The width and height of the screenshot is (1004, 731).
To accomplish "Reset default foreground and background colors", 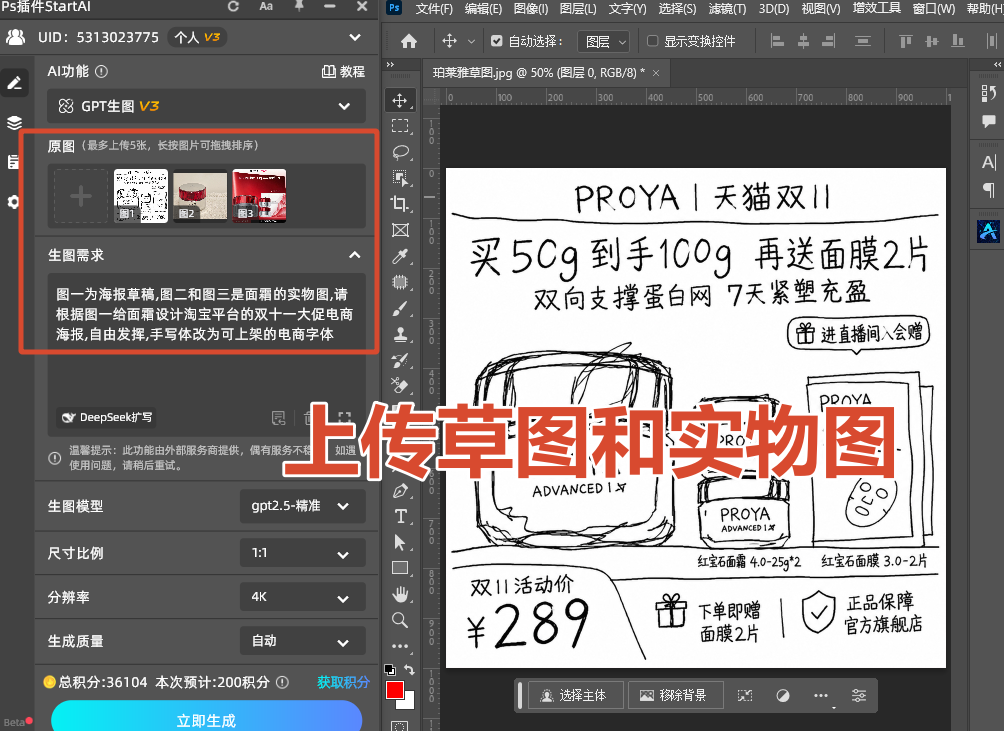I will coord(389,670).
